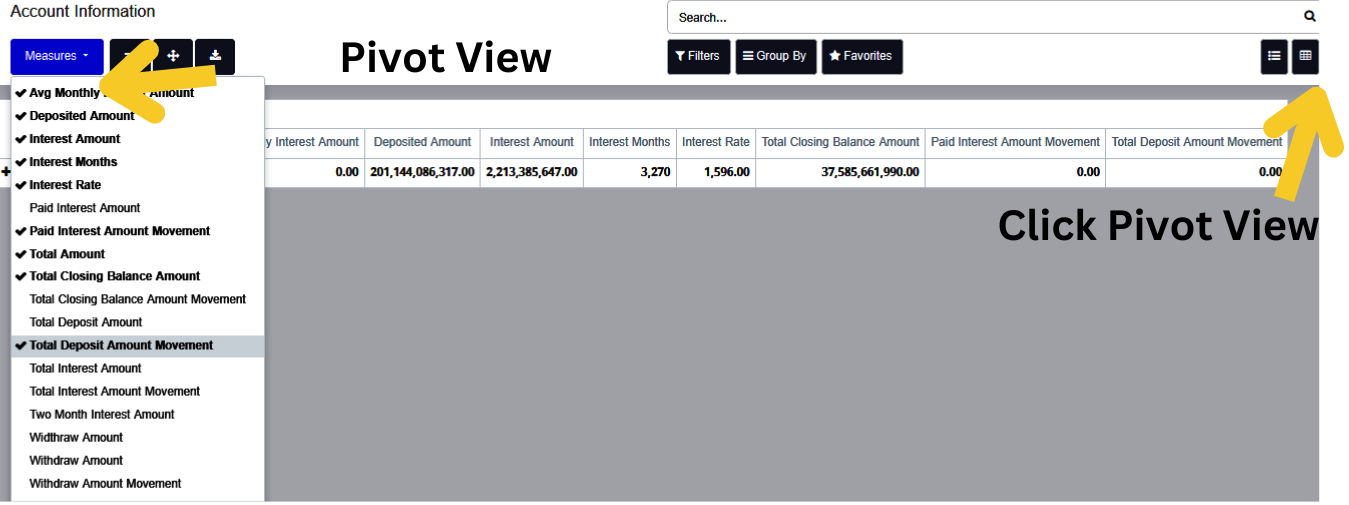This screenshot has width=1349, height=505.
Task: Click the 37,585,661,990.00 closing balance cell
Action: click(840, 172)
